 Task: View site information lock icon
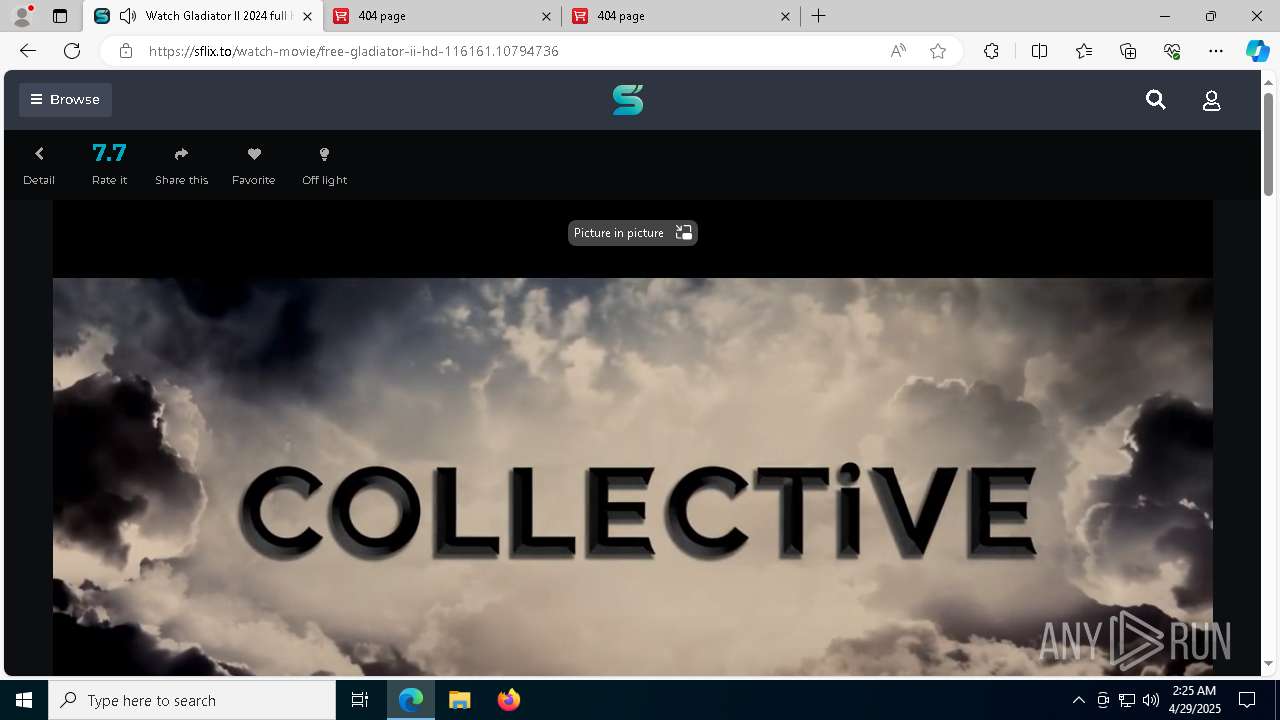point(125,51)
